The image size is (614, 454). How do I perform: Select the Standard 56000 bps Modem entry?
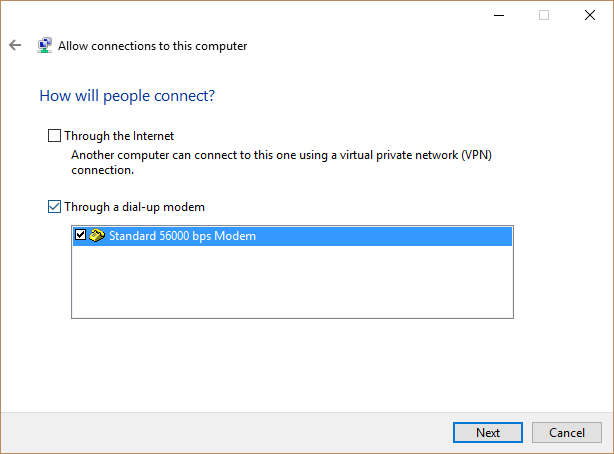(x=292, y=236)
